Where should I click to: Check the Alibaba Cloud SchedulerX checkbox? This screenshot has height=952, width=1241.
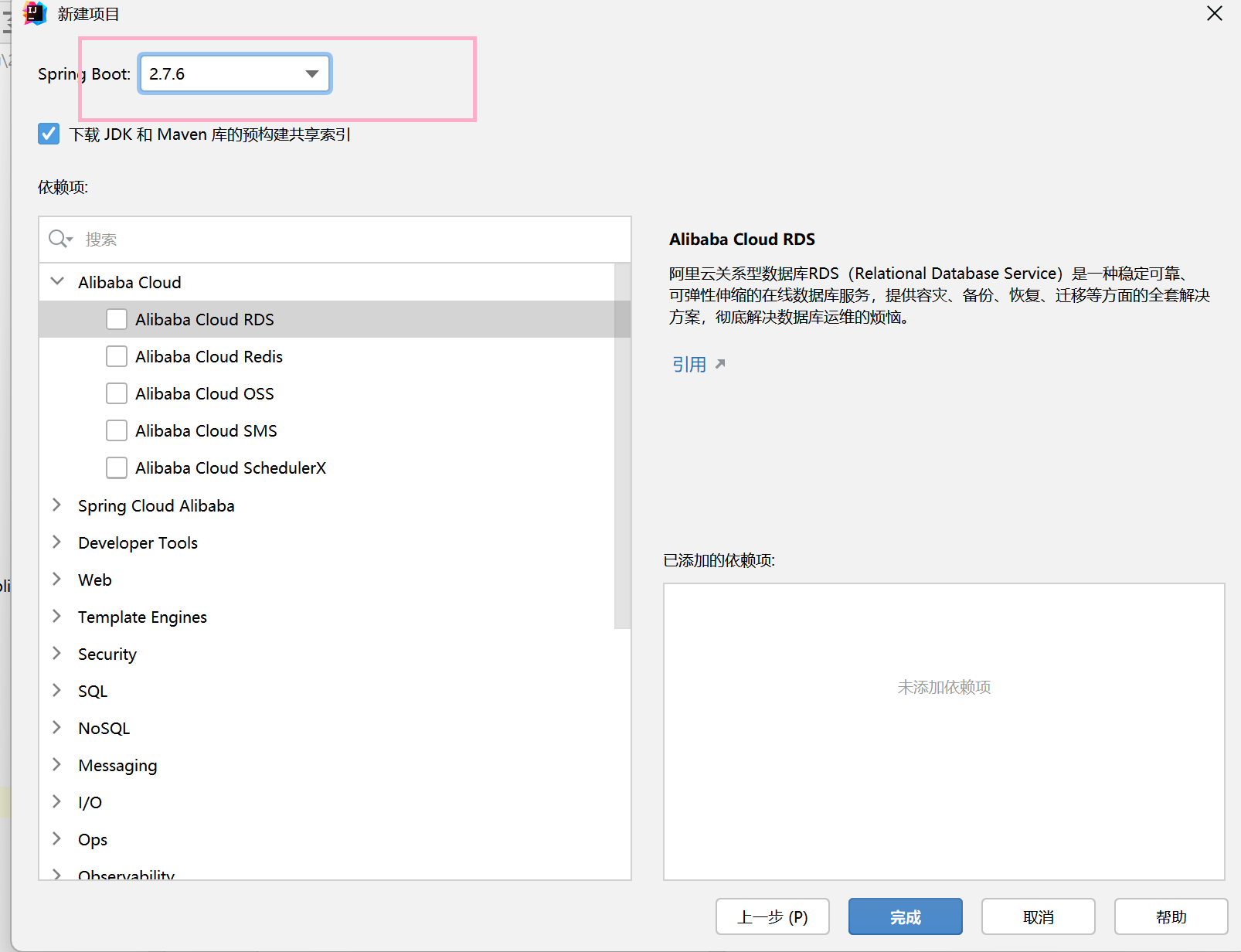click(x=117, y=467)
